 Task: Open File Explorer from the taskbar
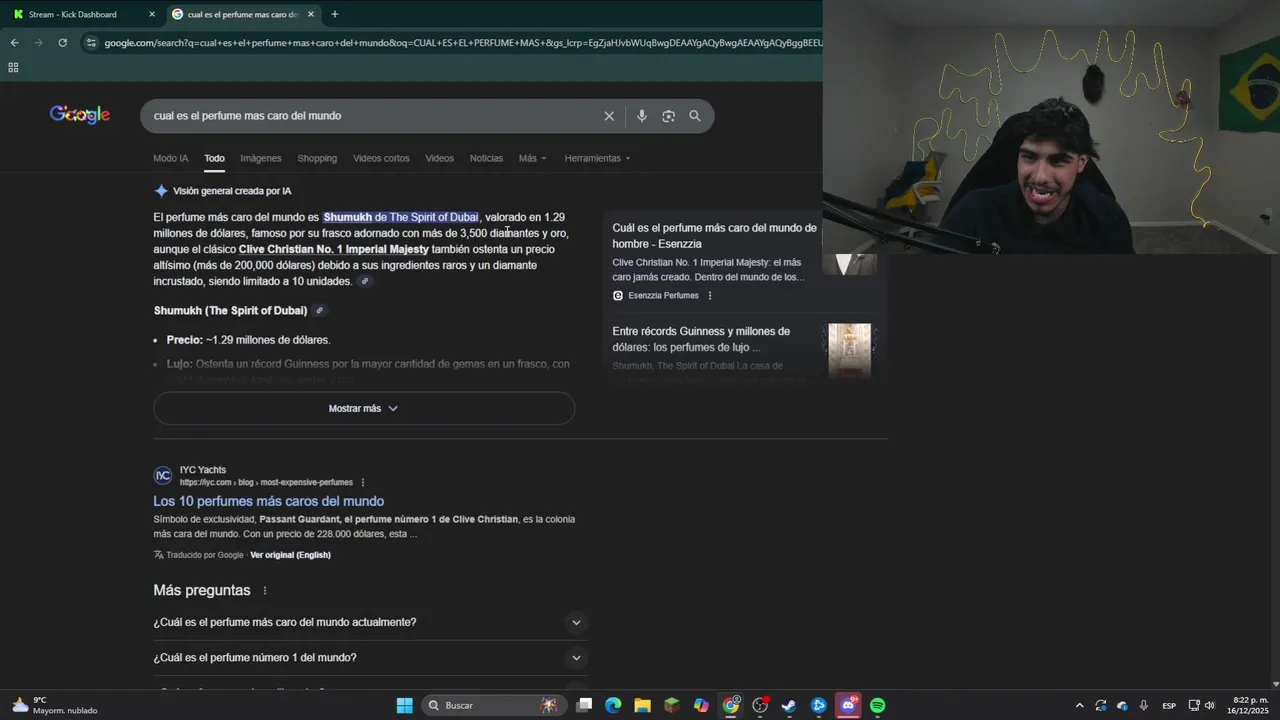(642, 705)
